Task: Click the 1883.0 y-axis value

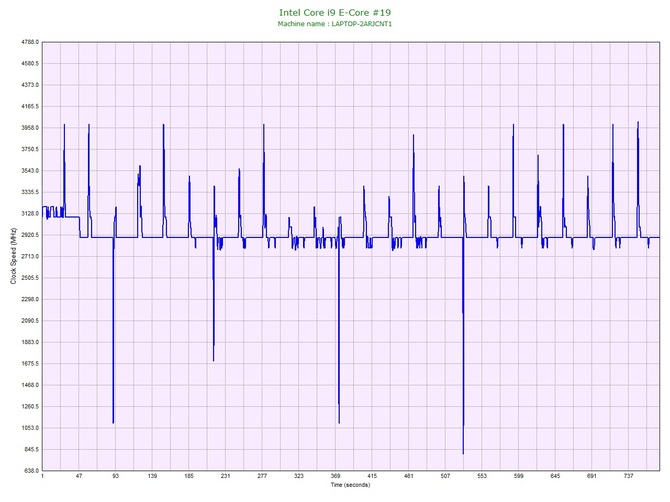Action: (x=30, y=342)
